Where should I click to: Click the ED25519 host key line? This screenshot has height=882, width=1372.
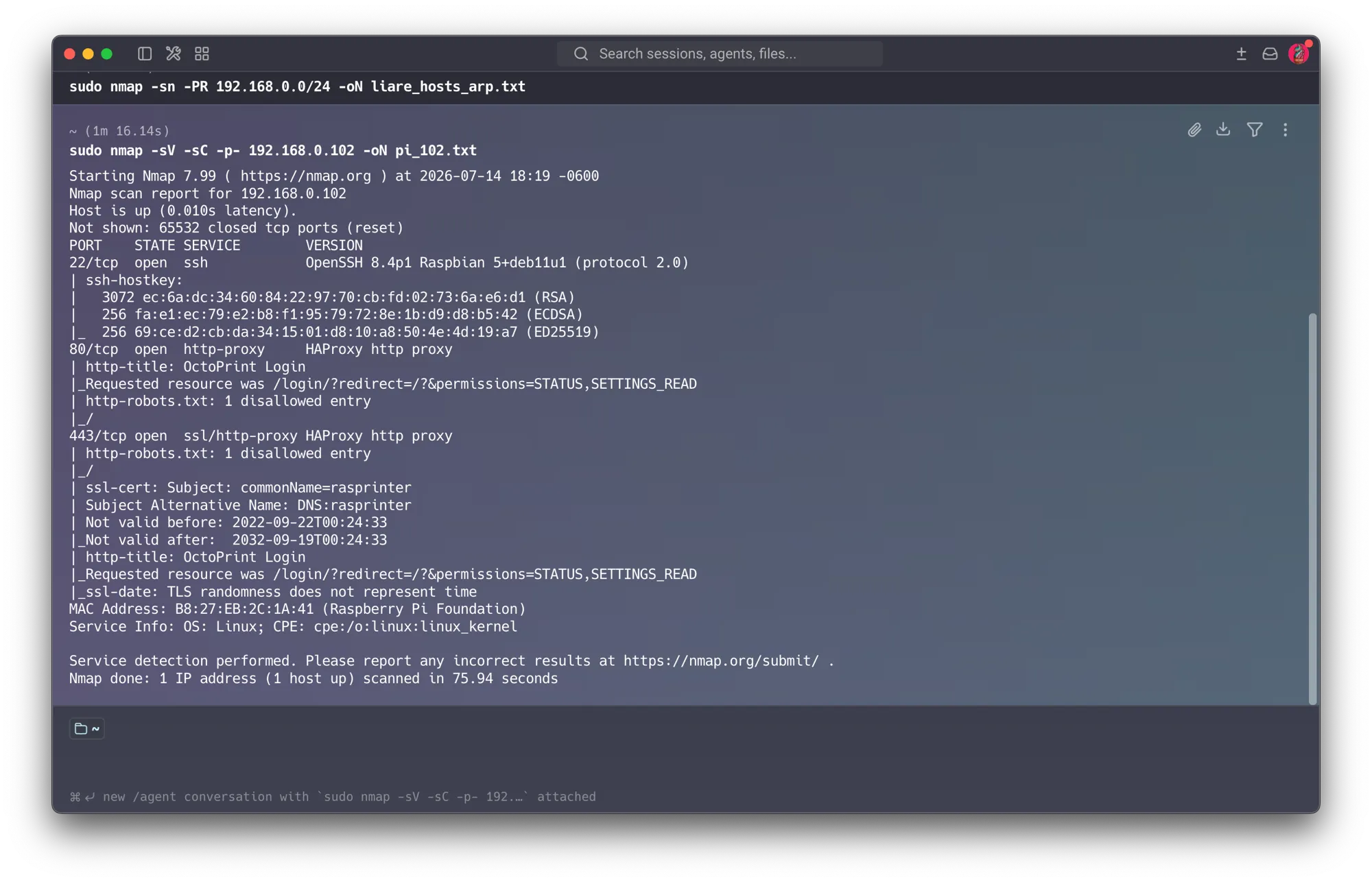point(334,332)
